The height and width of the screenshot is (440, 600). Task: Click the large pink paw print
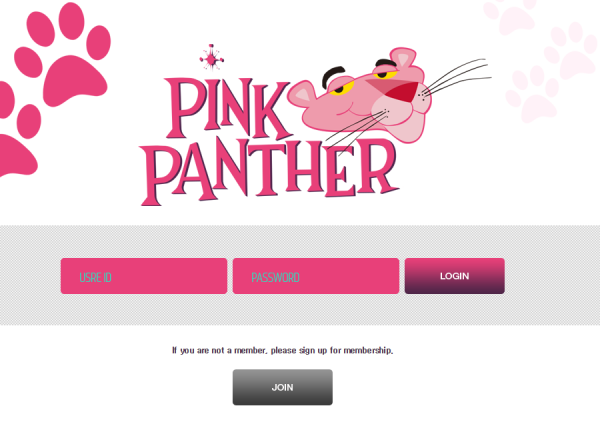pos(62,54)
